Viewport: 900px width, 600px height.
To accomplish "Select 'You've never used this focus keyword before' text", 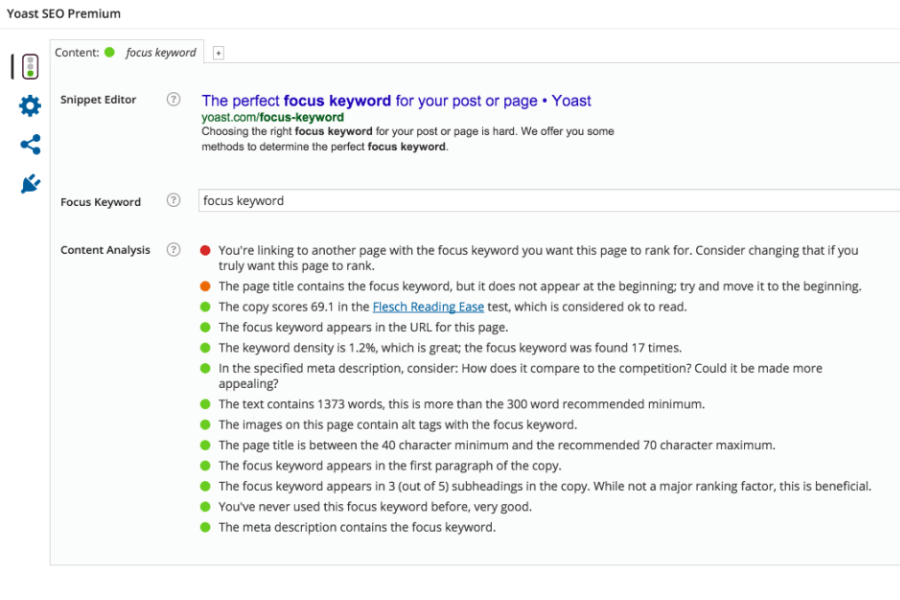I will pyautogui.click(x=375, y=506).
